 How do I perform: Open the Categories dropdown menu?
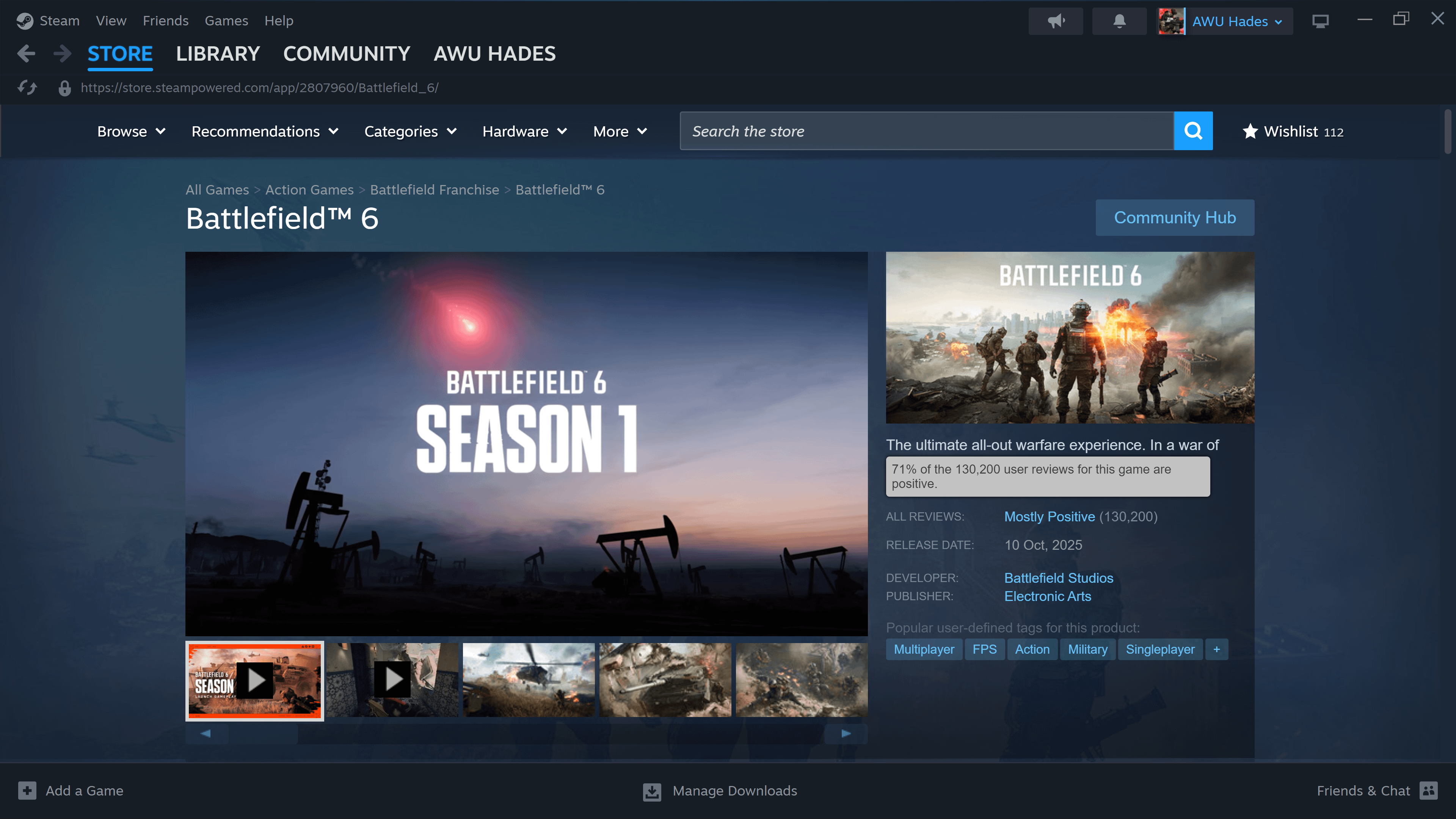pyautogui.click(x=410, y=131)
